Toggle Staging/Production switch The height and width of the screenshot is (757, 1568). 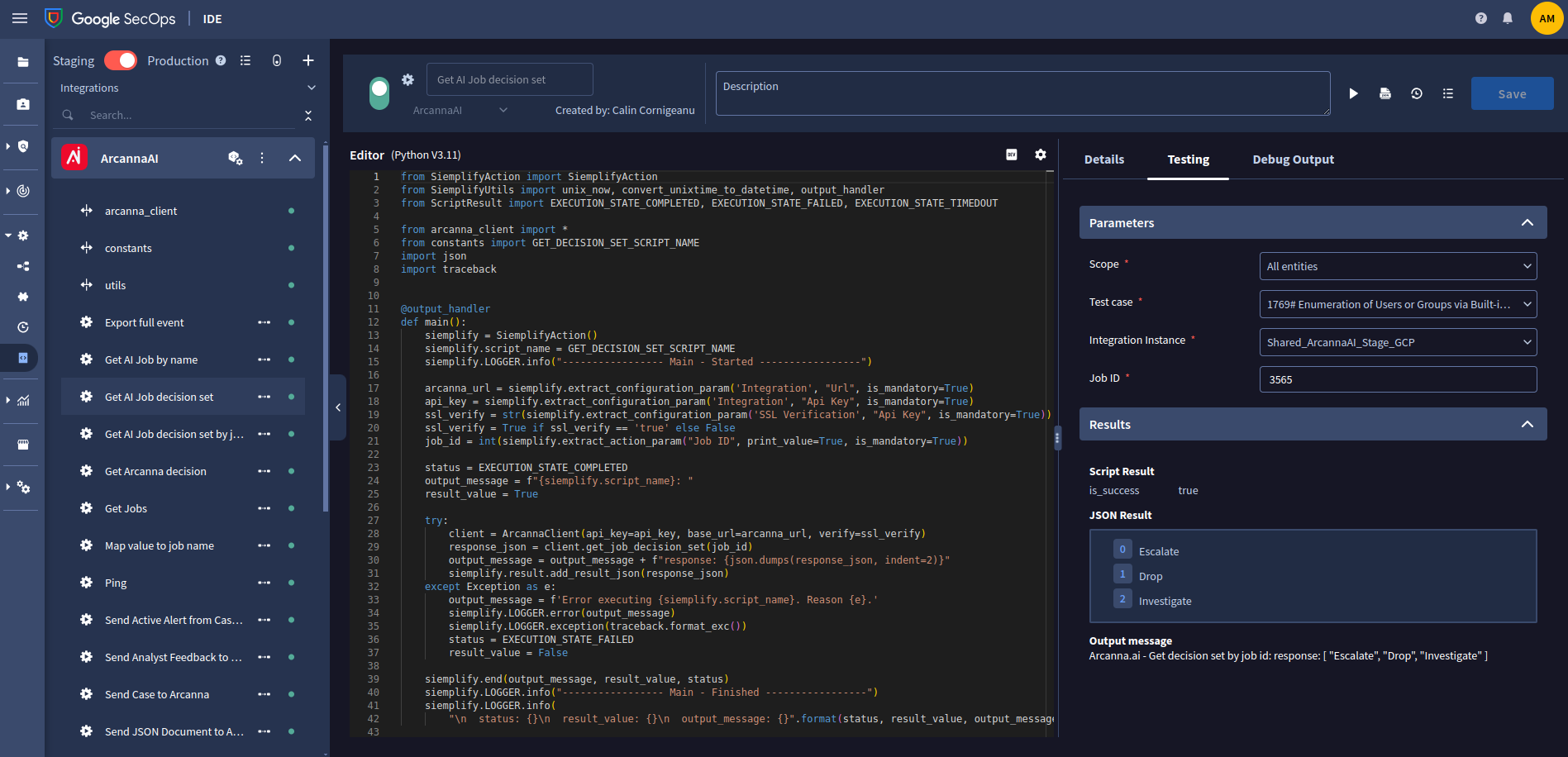tap(121, 60)
